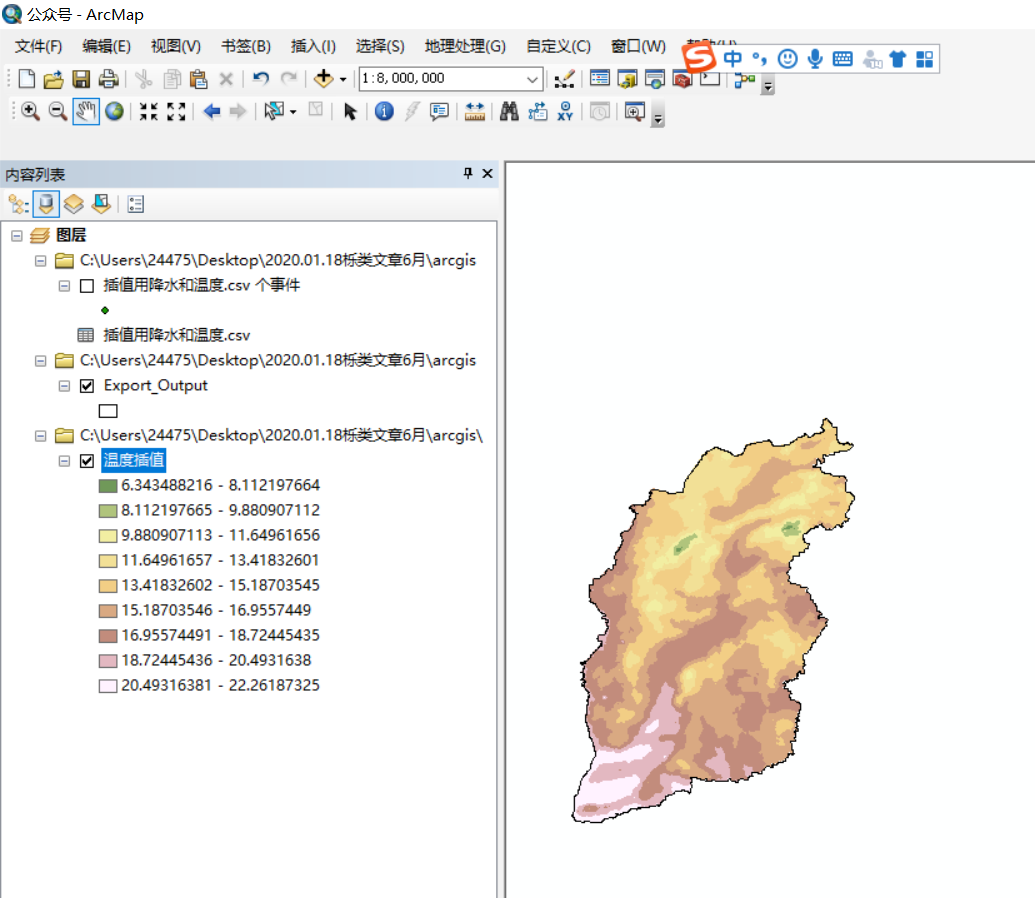Select the Zoom In tool
Image resolution: width=1035 pixels, height=898 pixels.
30,111
